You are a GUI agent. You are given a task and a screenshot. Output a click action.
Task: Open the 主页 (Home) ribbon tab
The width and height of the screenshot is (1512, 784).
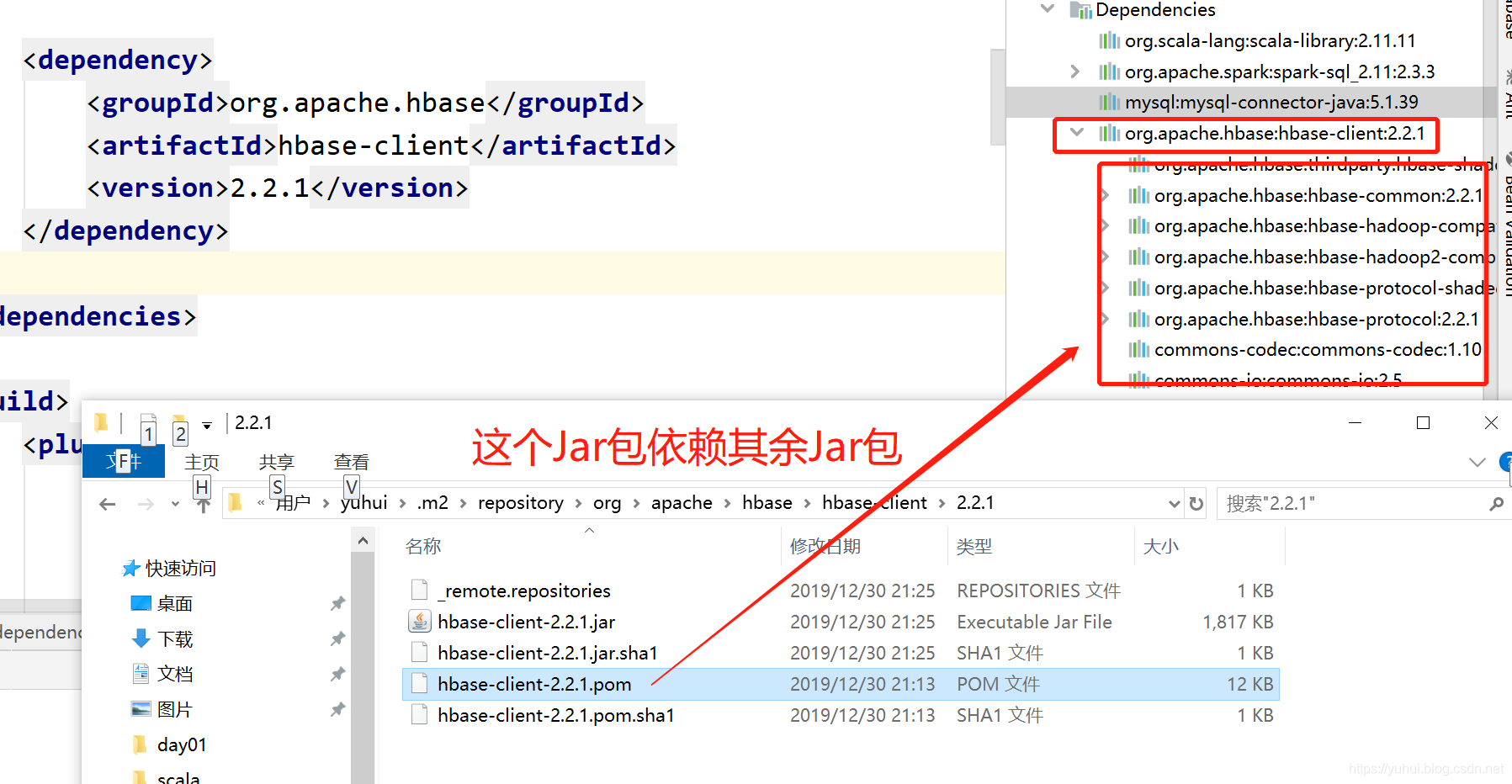(x=202, y=462)
